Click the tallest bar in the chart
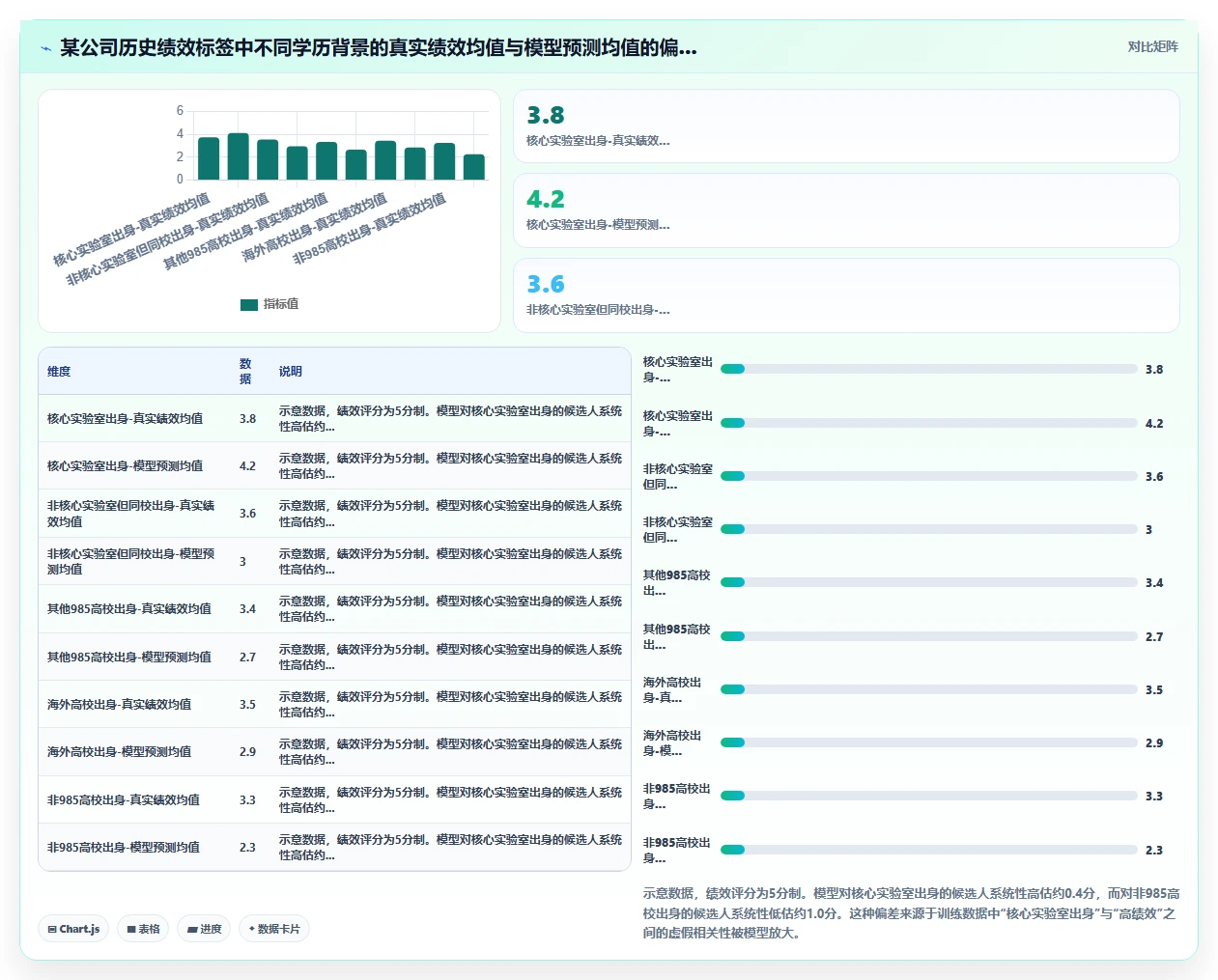This screenshot has height=980, width=1218. (238, 156)
